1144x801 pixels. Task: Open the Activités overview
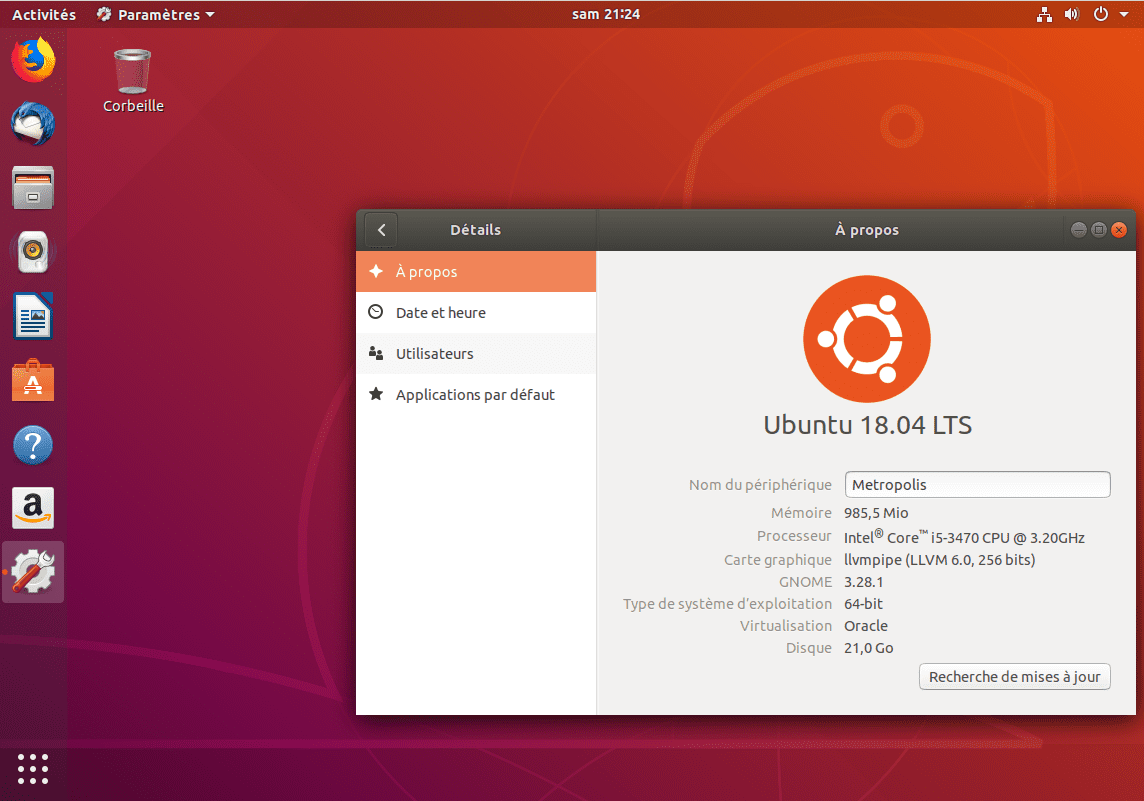[41, 14]
